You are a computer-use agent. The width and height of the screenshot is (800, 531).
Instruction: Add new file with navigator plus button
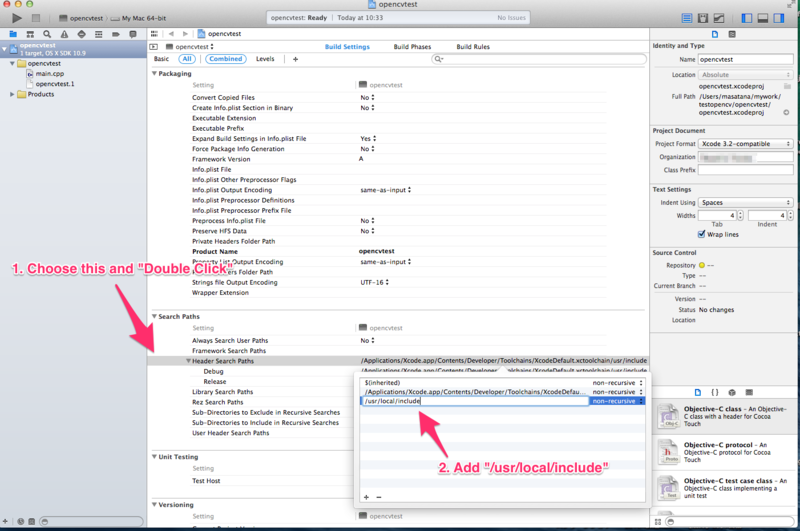5,521
